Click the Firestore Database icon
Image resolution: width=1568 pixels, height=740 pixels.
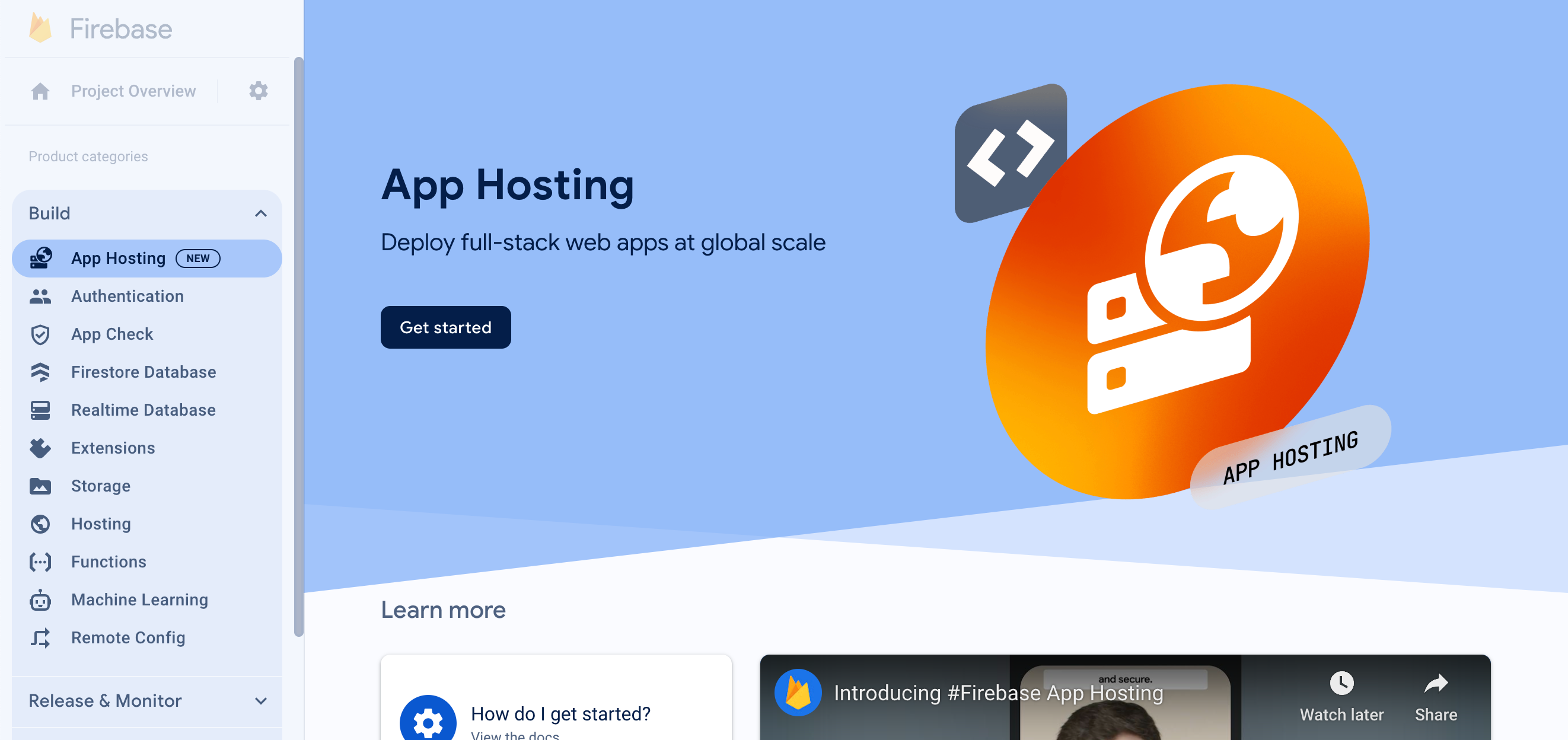[41, 372]
